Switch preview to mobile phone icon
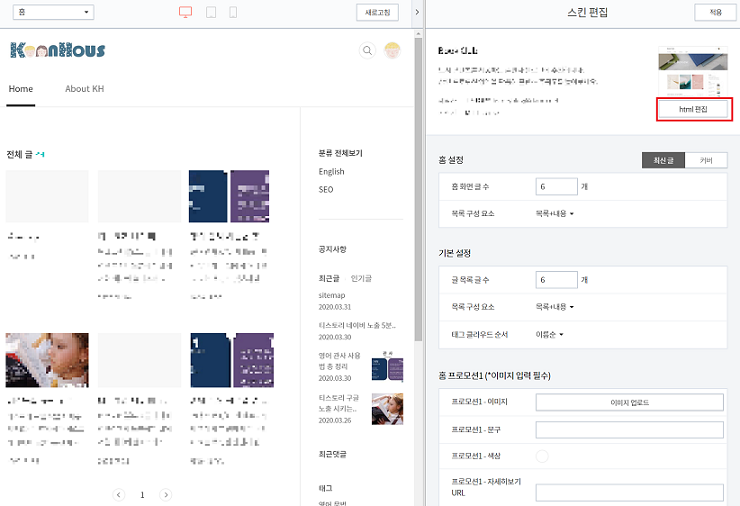740x506 pixels. point(233,12)
